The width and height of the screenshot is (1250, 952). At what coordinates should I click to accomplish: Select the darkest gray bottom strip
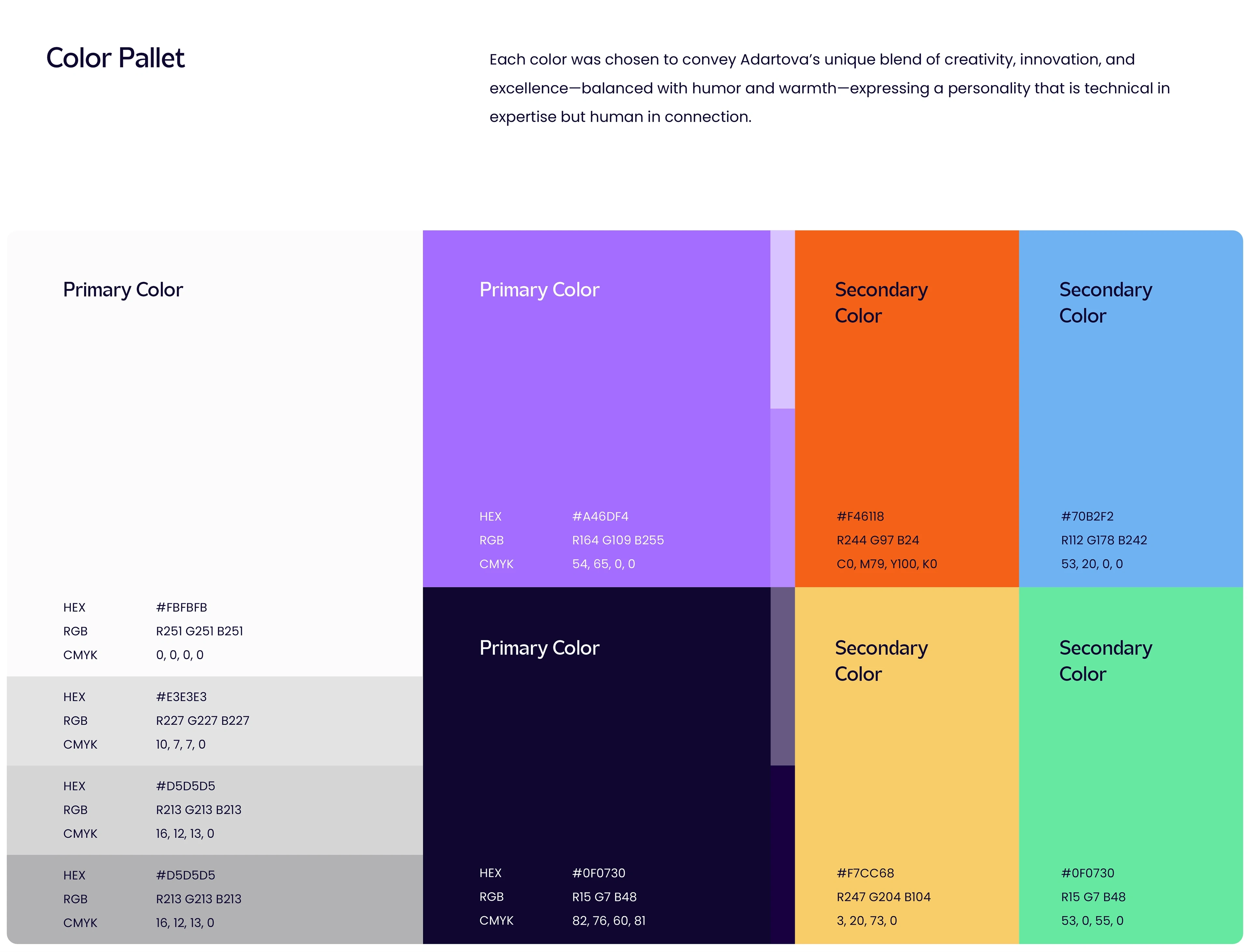pyautogui.click(x=317, y=899)
